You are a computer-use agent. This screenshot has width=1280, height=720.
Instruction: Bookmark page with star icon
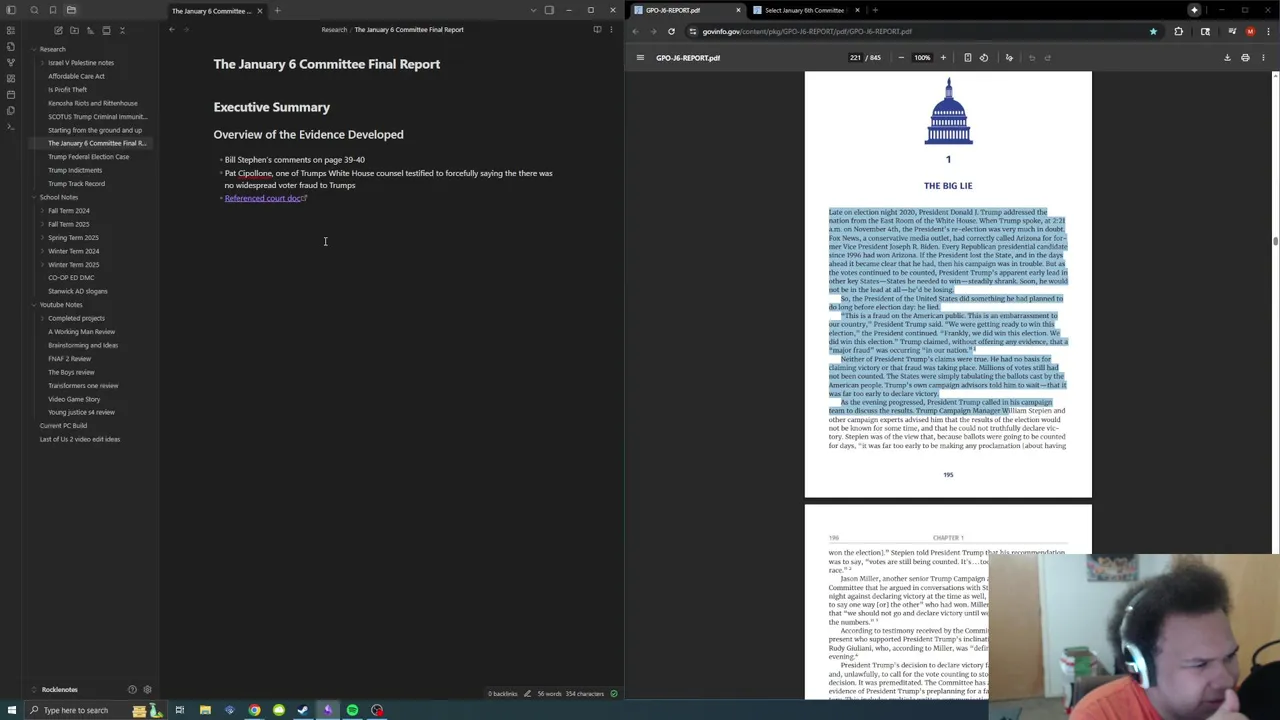[x=1153, y=31]
